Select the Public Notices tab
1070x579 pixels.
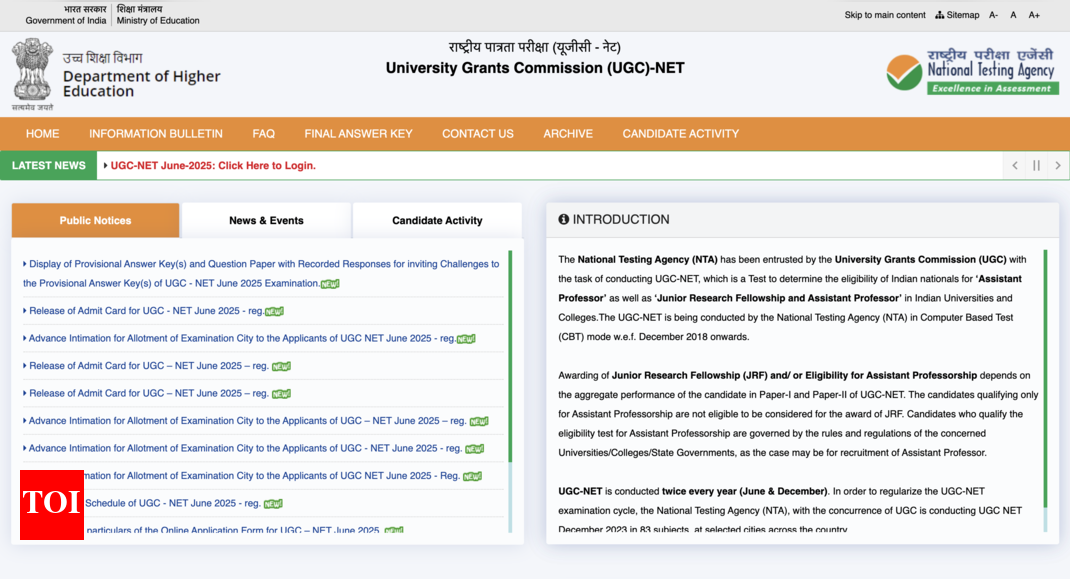pos(96,221)
